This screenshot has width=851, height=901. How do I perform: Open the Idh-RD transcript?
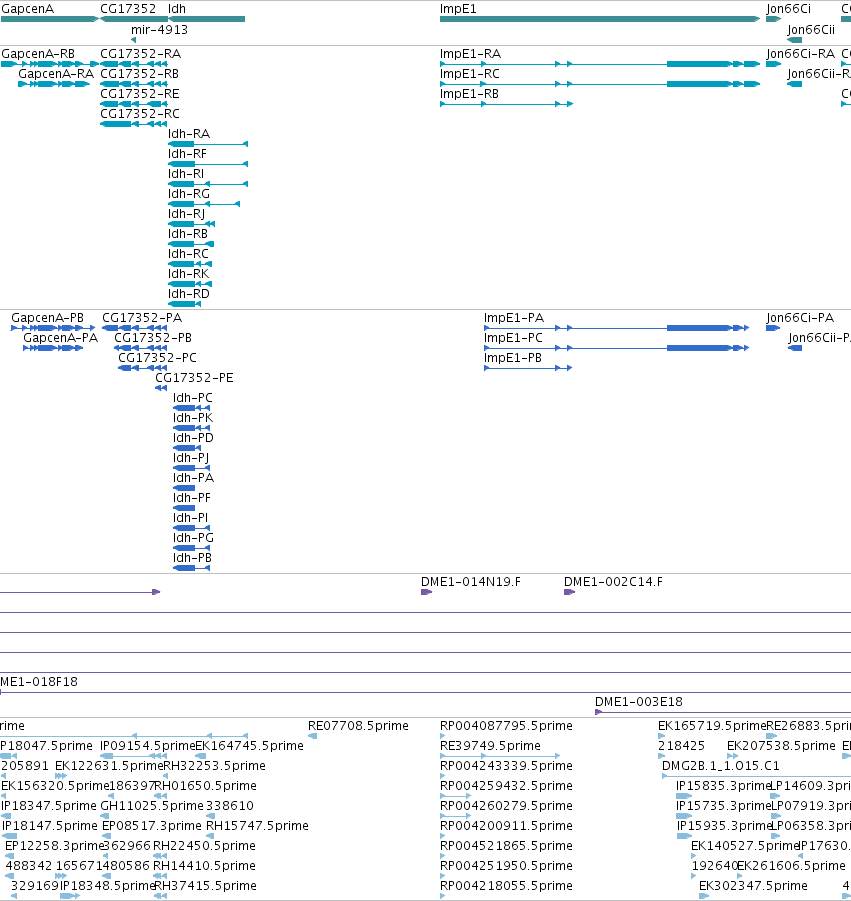pyautogui.click(x=184, y=304)
